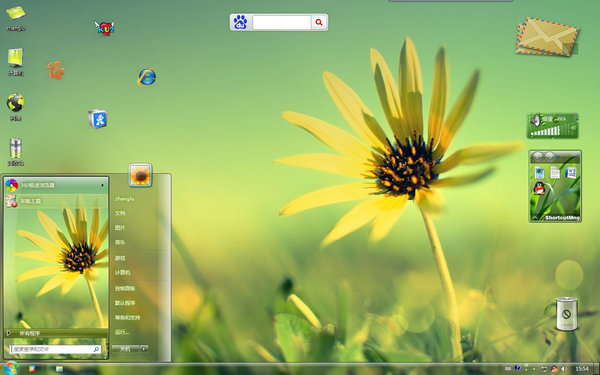
Task: Click the taskbar clock 15:54
Action: pyautogui.click(x=582, y=369)
